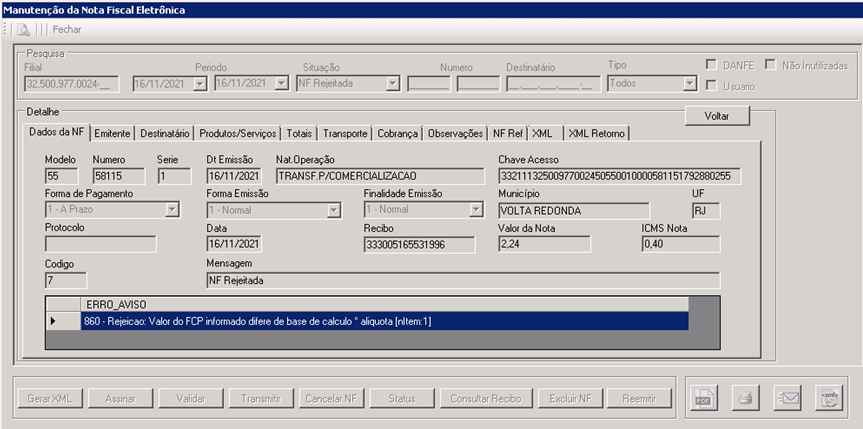The height and width of the screenshot is (429, 863).
Task: Open the Cobrança tab
Action: 397,133
